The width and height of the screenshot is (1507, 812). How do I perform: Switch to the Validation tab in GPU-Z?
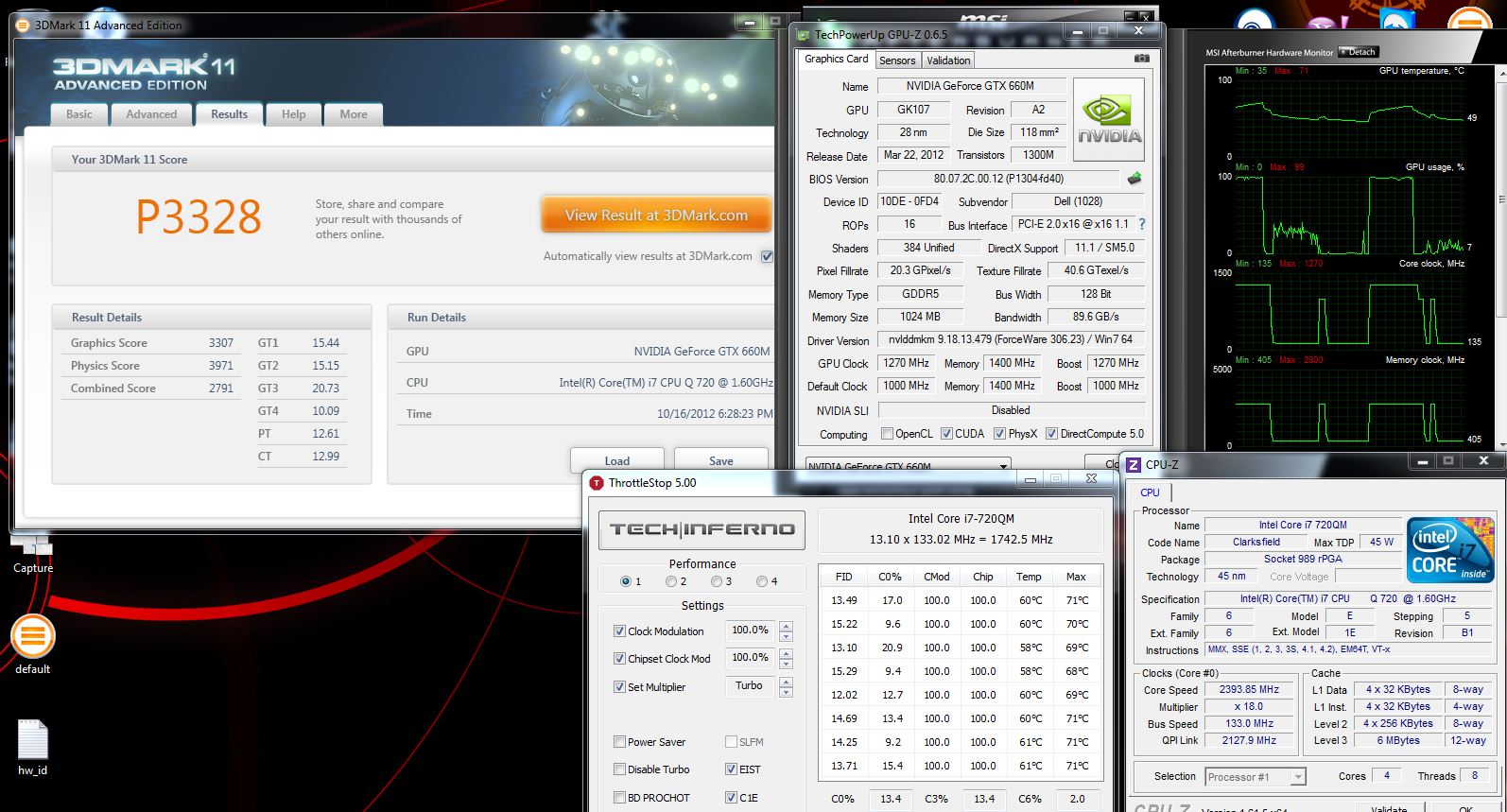[x=948, y=60]
